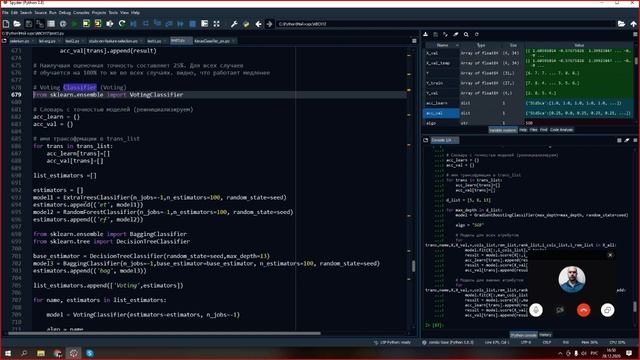Viewport: 640px width, 360px height.
Task: Switch to the History tab
Action: coord(545,335)
